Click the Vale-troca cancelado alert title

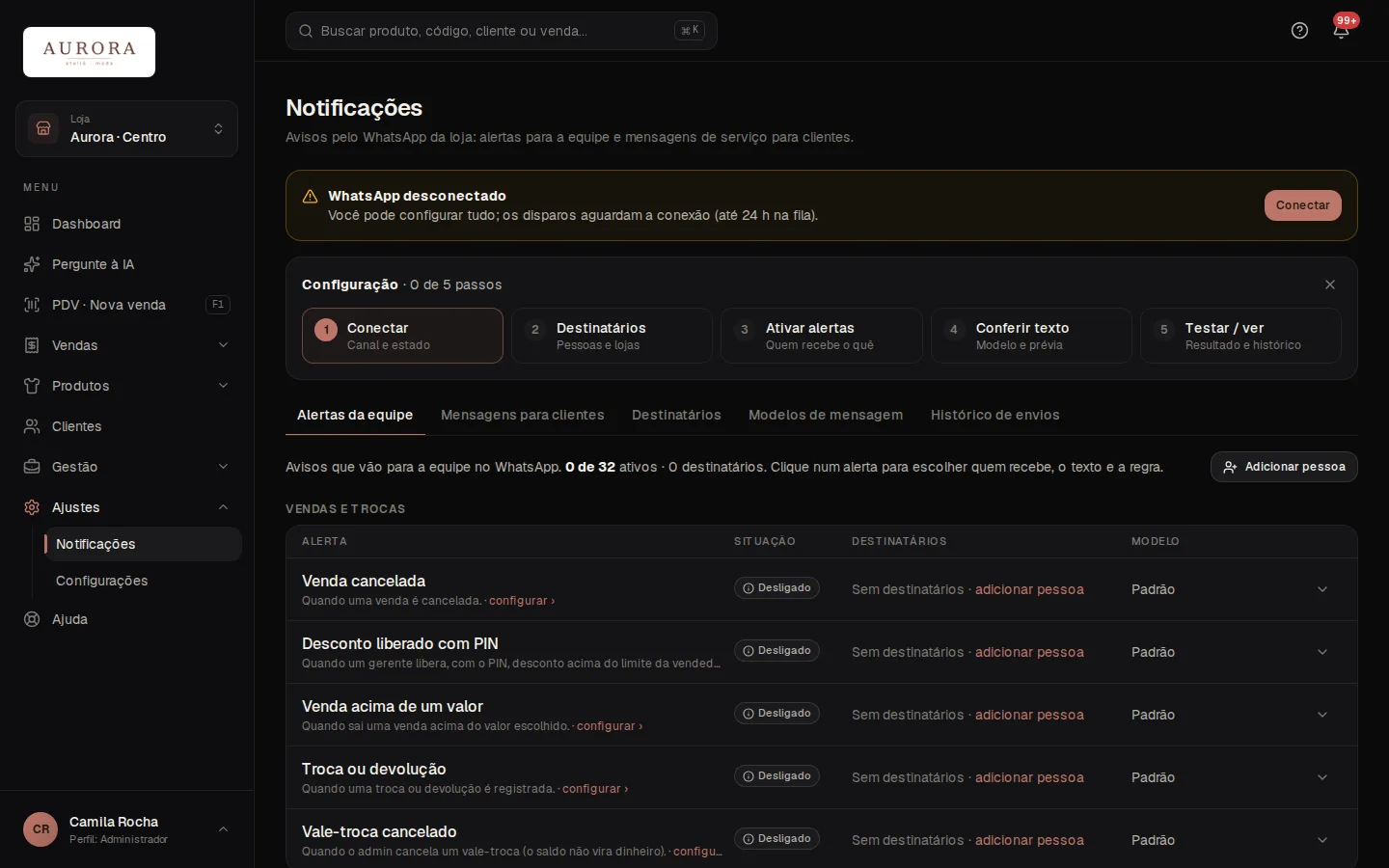tap(379, 831)
